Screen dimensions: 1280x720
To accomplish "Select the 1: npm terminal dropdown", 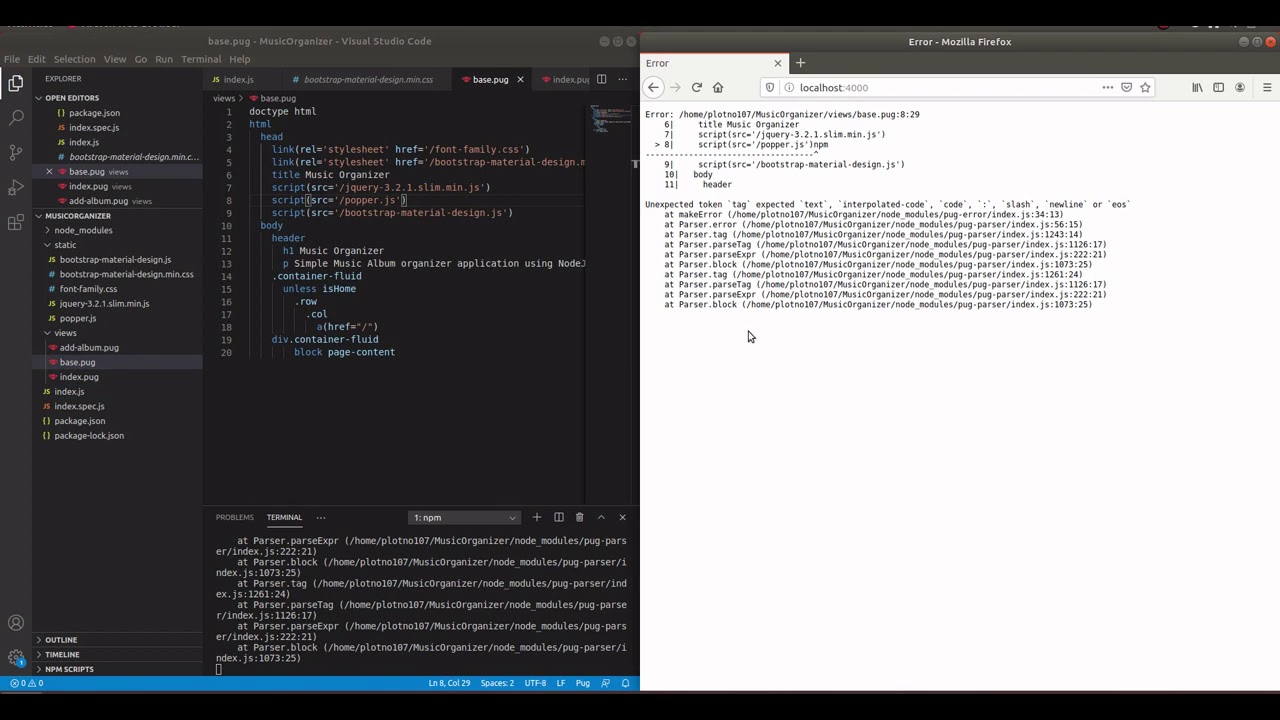I will (x=465, y=517).
